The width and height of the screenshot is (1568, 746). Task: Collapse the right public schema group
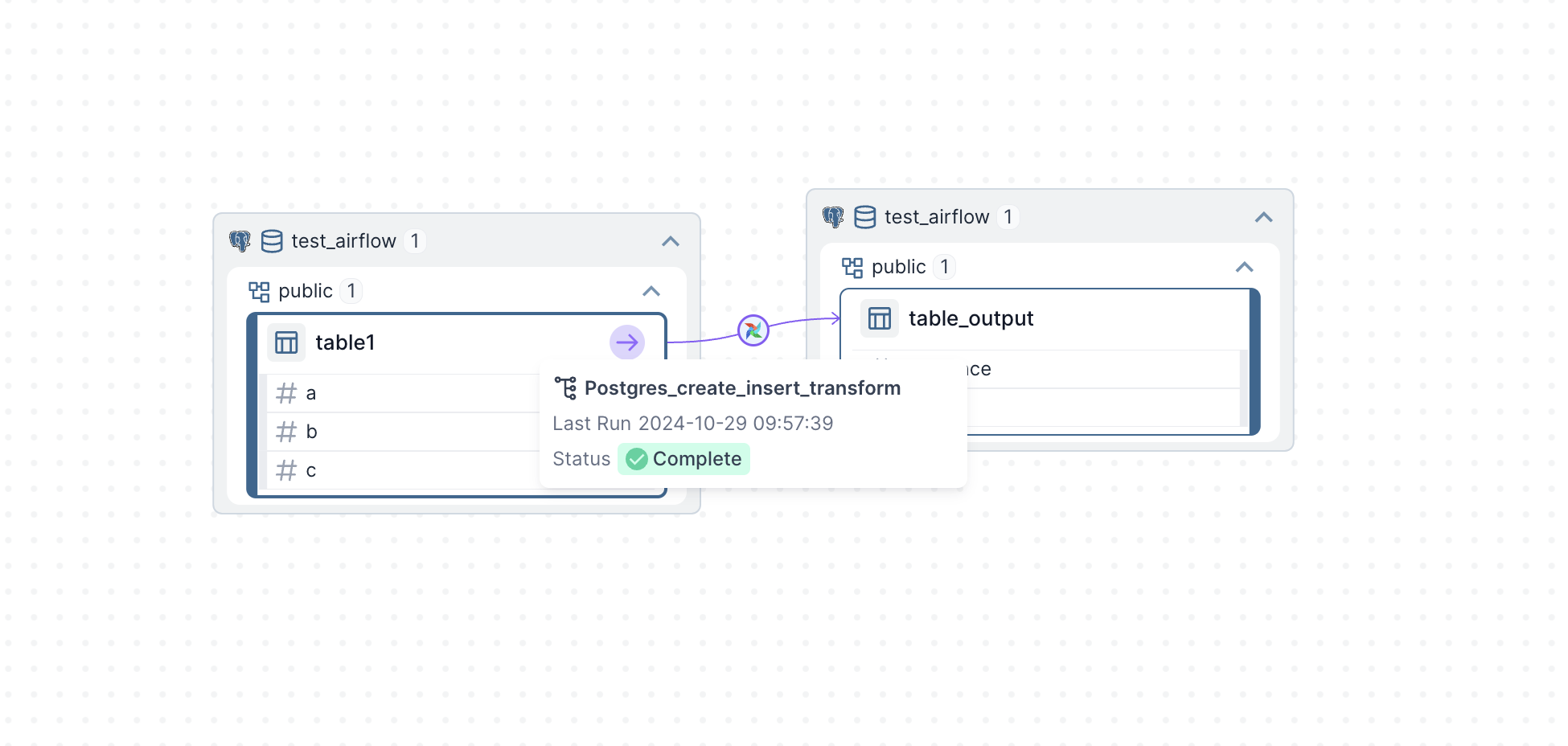tap(1244, 267)
